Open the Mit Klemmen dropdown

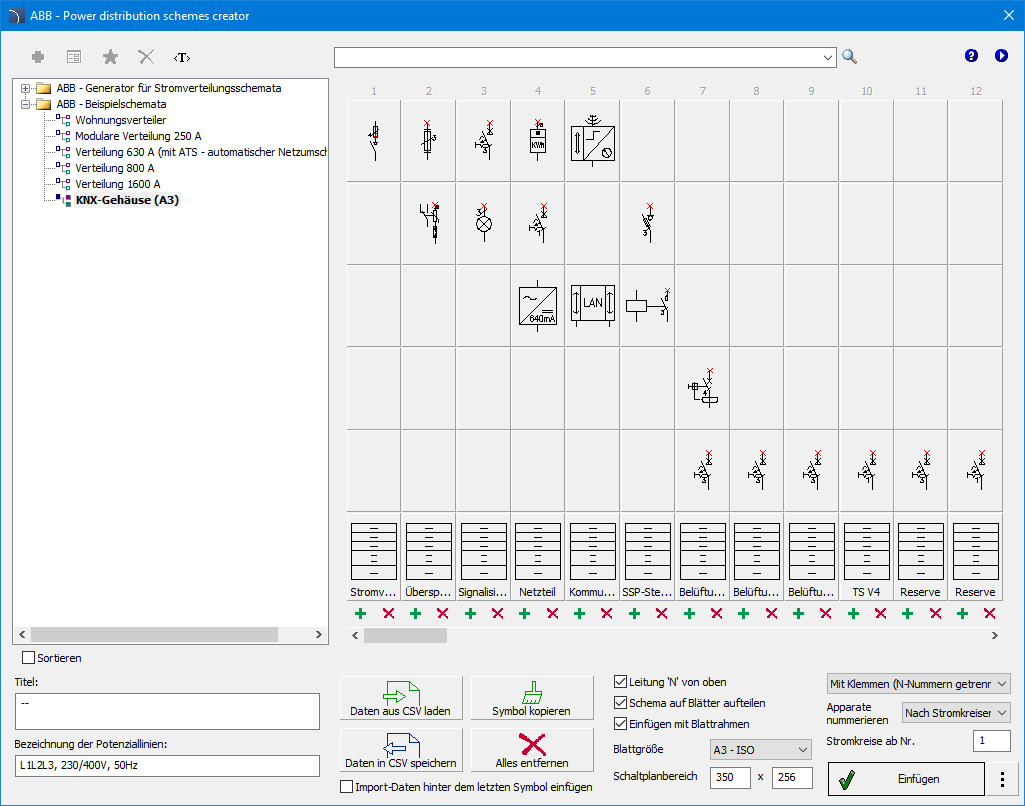(x=919, y=684)
